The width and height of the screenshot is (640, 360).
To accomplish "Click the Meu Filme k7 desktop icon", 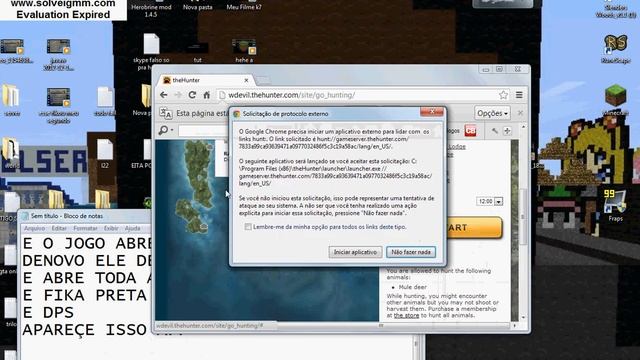I will tap(244, 6).
